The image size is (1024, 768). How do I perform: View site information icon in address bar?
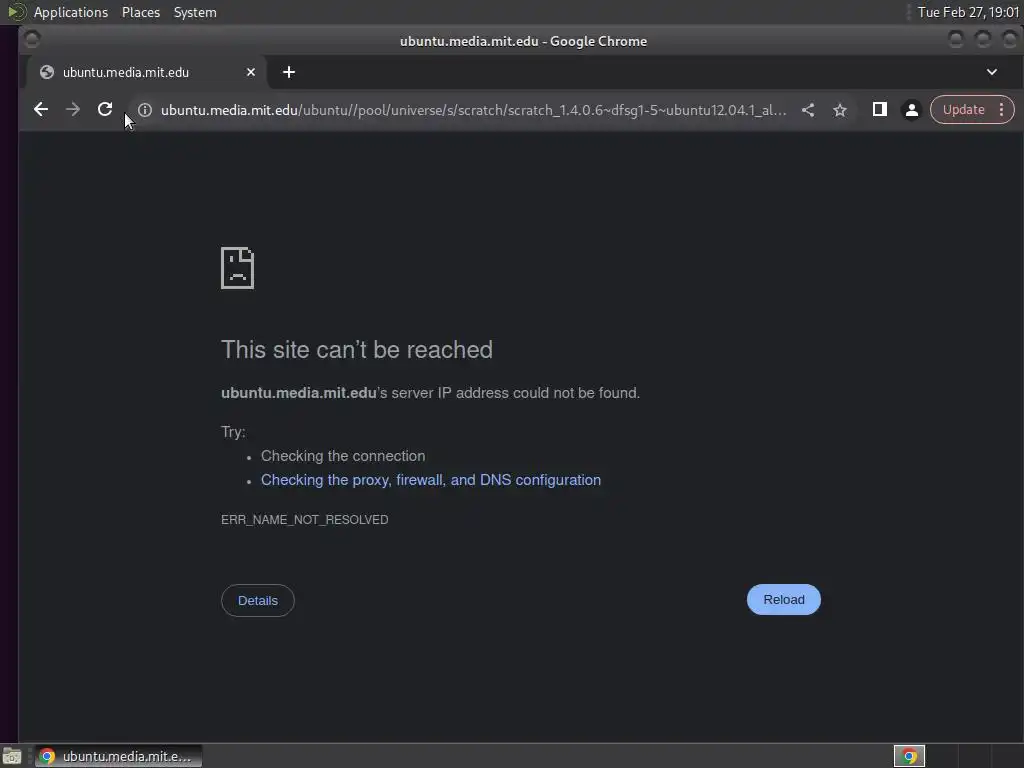pyautogui.click(x=145, y=110)
